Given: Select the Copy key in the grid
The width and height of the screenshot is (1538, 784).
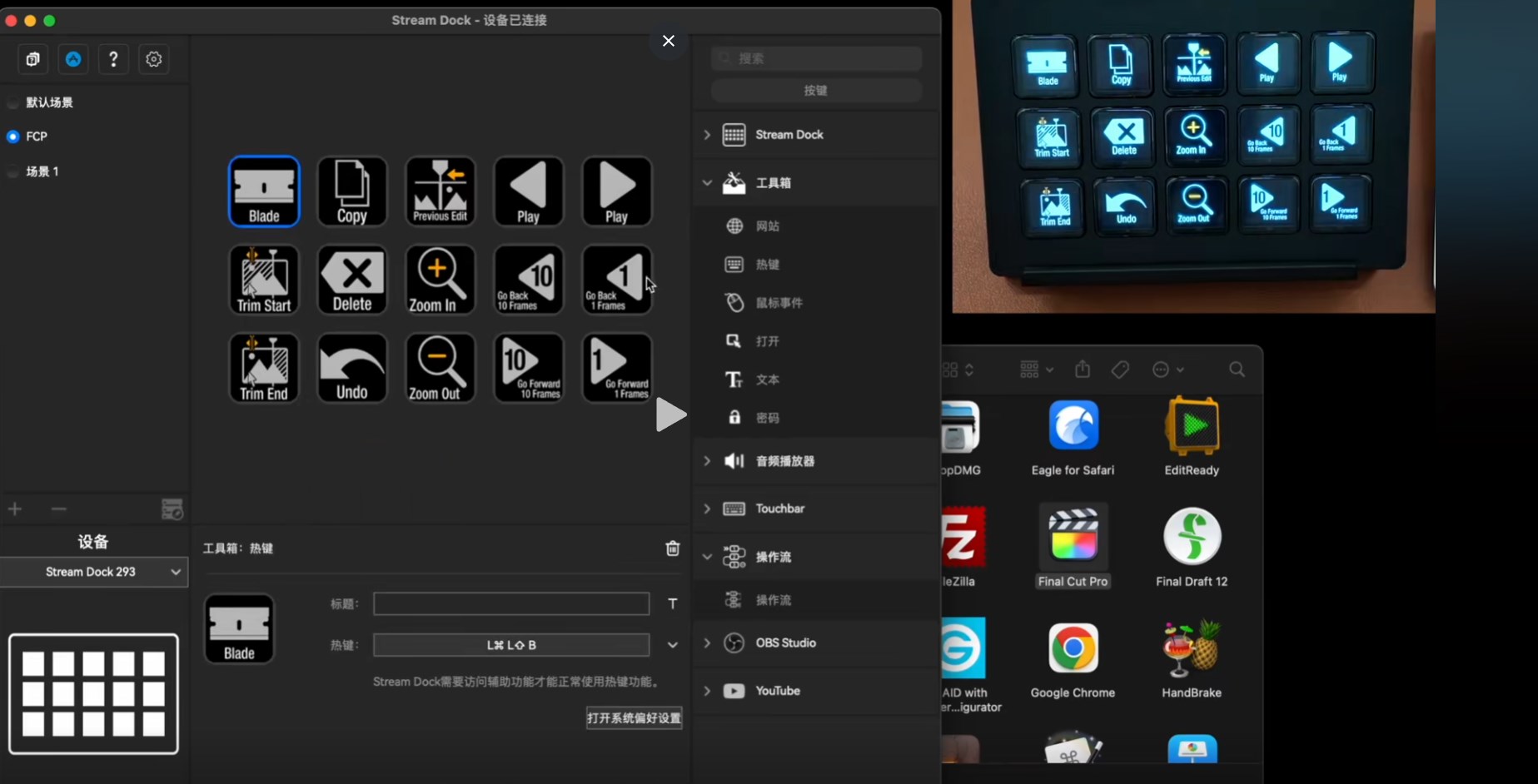Looking at the screenshot, I should [352, 191].
